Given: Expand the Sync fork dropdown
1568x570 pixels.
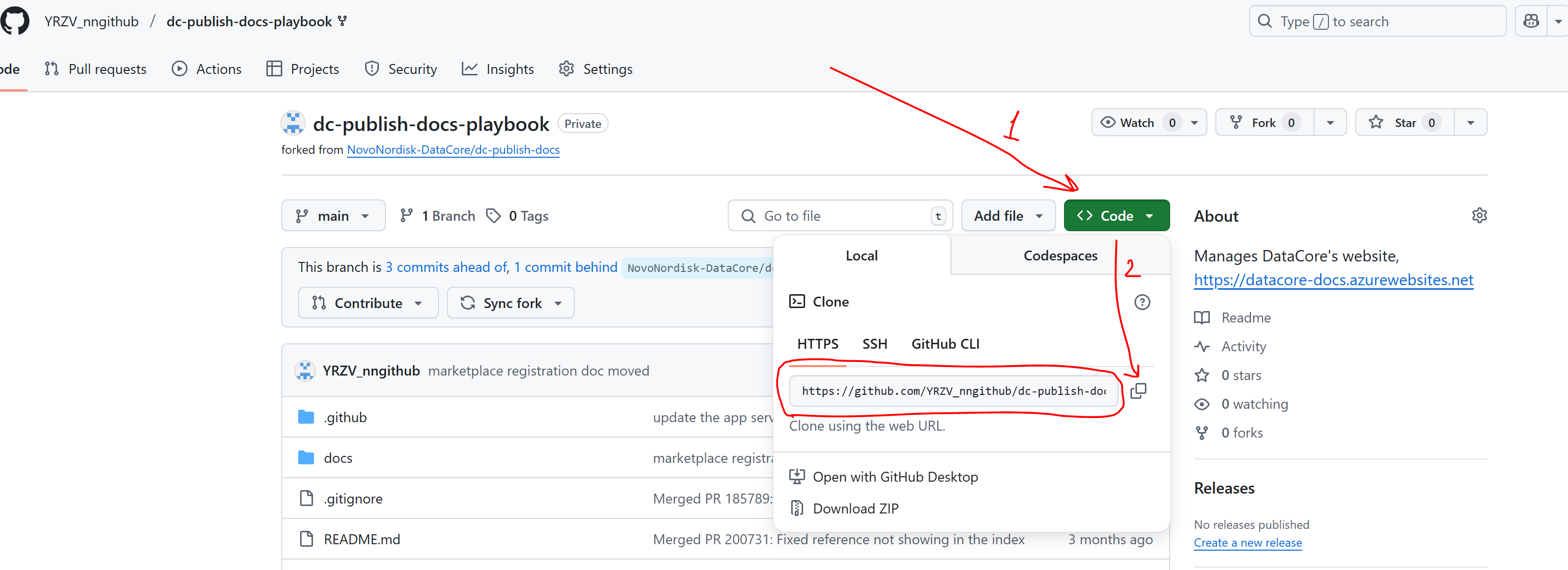Looking at the screenshot, I should 511,303.
